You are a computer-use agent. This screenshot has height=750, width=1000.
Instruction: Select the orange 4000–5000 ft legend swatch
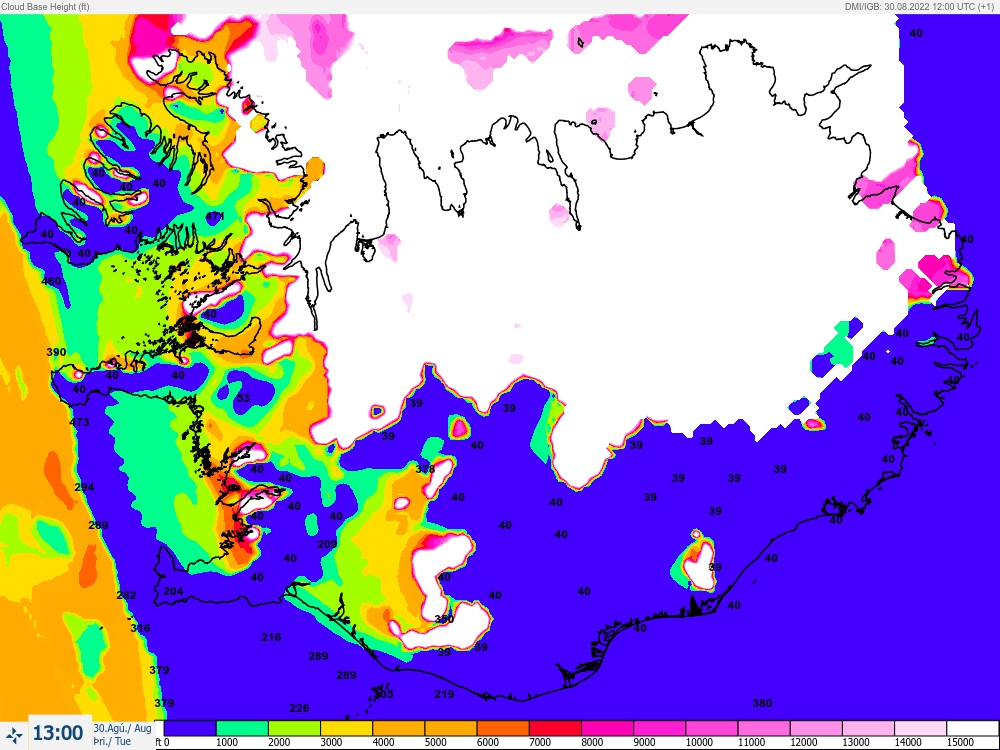(399, 728)
